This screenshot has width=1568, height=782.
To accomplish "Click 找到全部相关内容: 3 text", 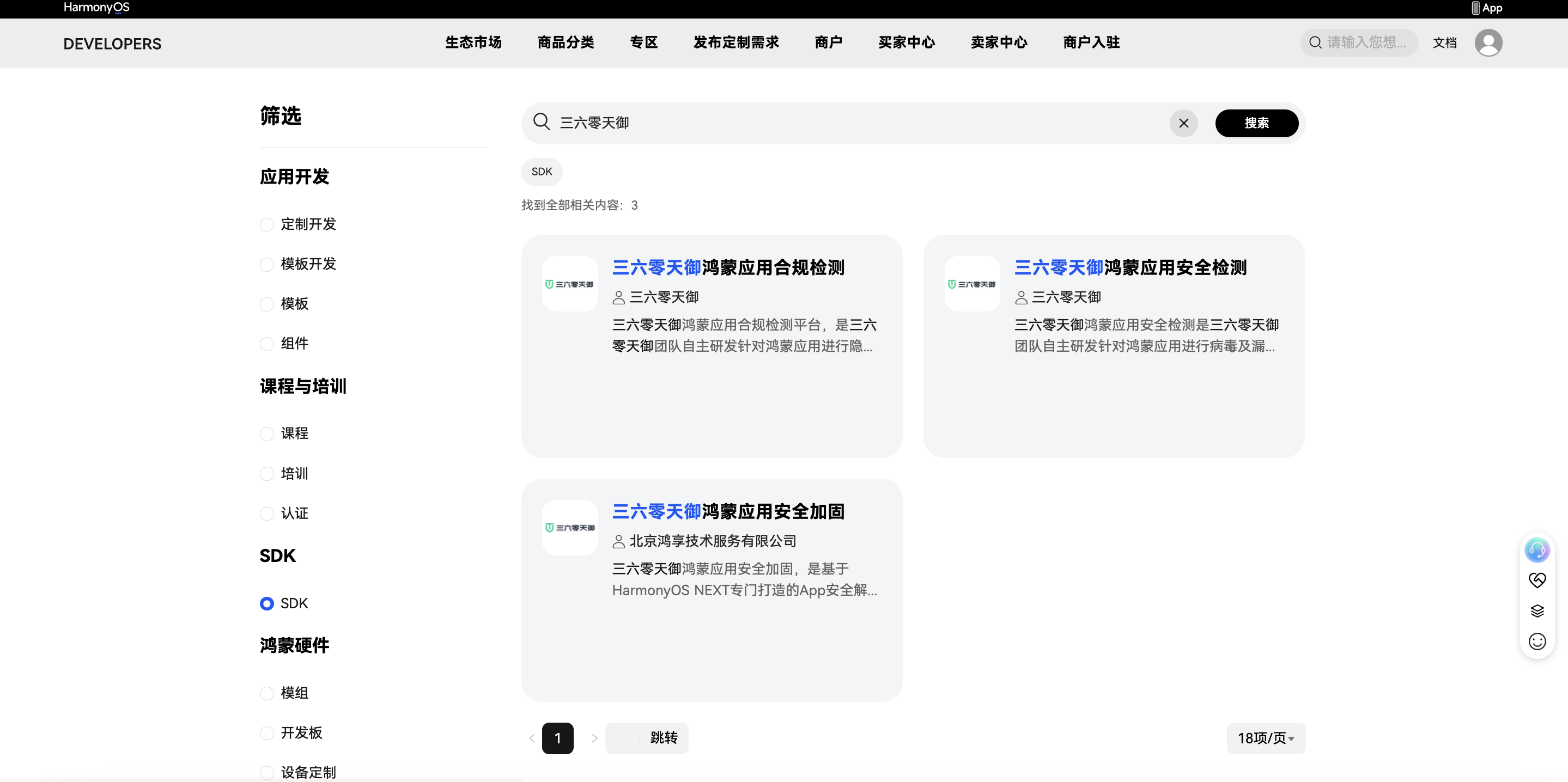I will point(580,205).
